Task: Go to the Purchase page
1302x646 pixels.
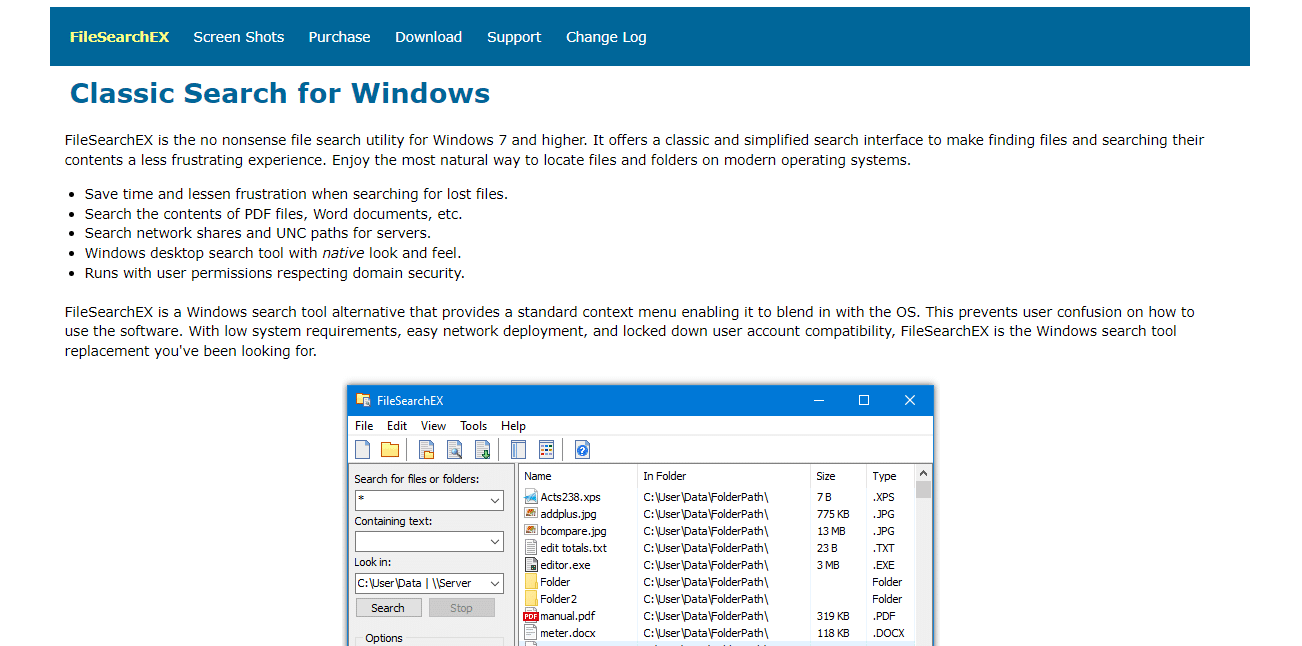Action: click(339, 37)
